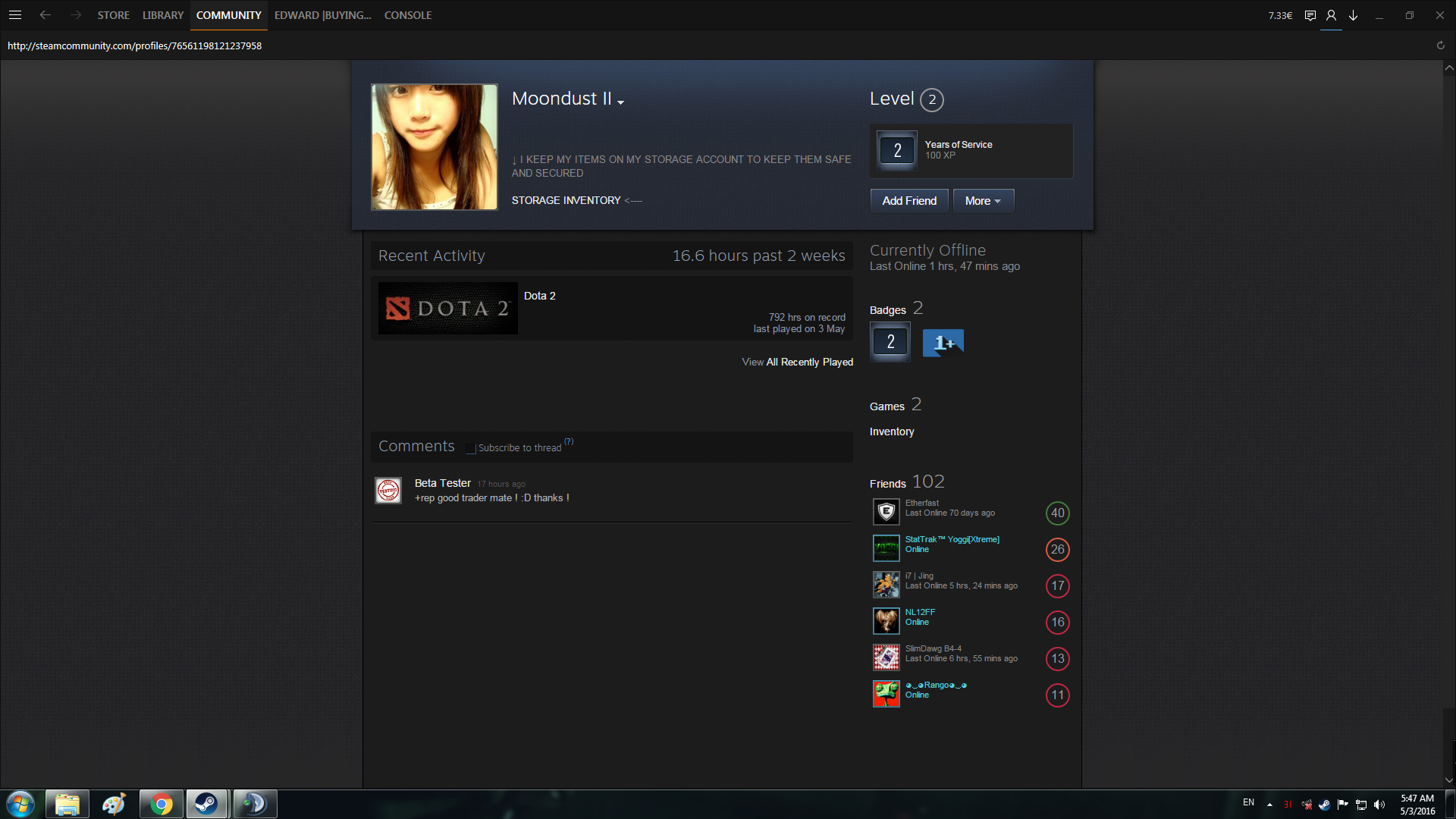Open View All Recently Played link
Image resolution: width=1456 pixels, height=819 pixels.
click(797, 362)
